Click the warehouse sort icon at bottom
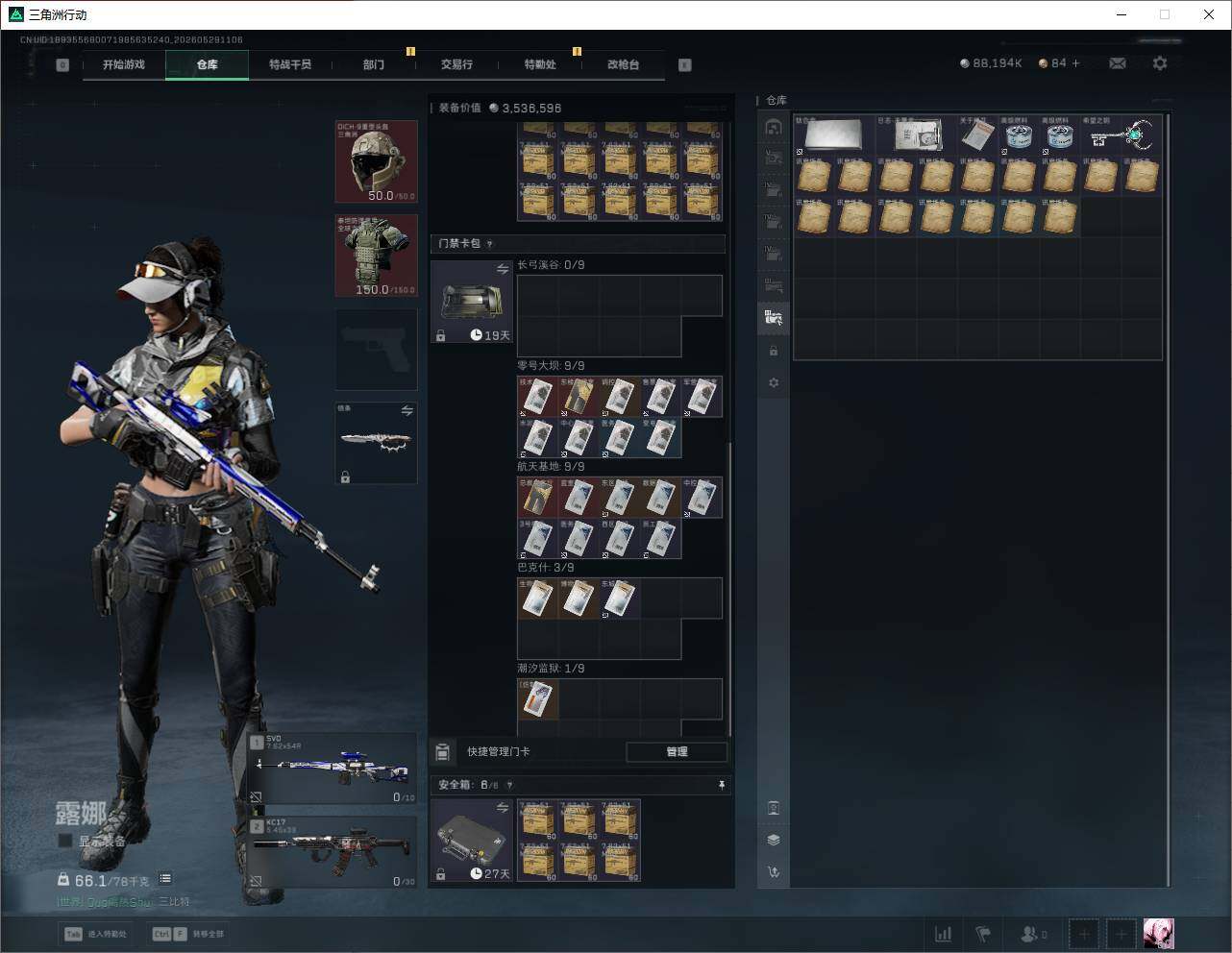The height and width of the screenshot is (953, 1232). (x=773, y=871)
